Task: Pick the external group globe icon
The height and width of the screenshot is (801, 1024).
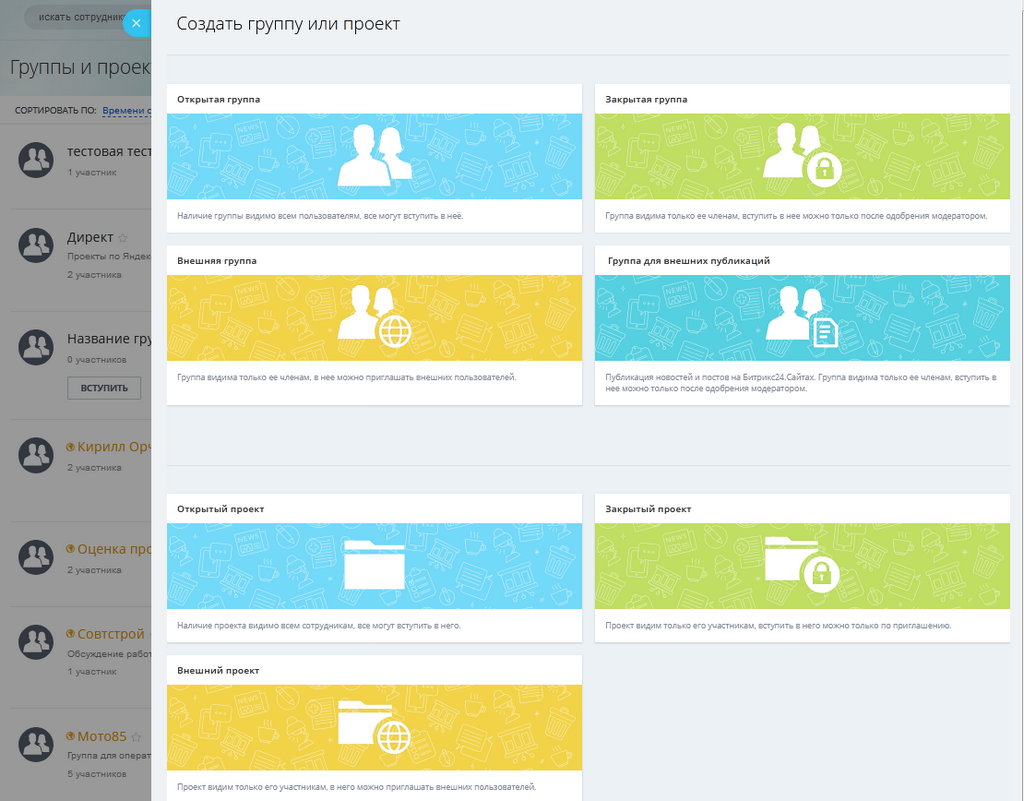Action: 394,331
